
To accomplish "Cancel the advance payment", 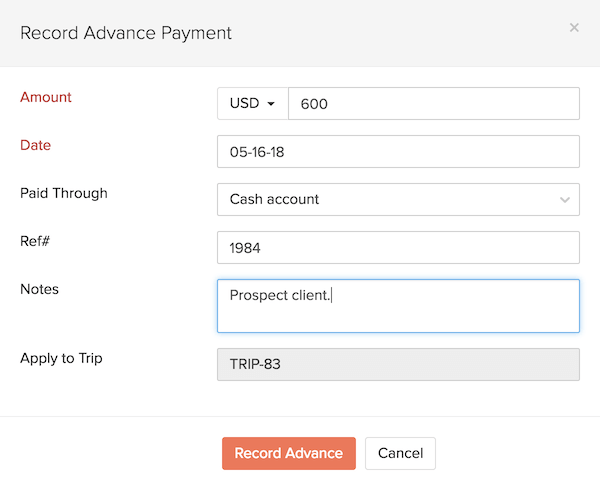I will click(400, 453).
